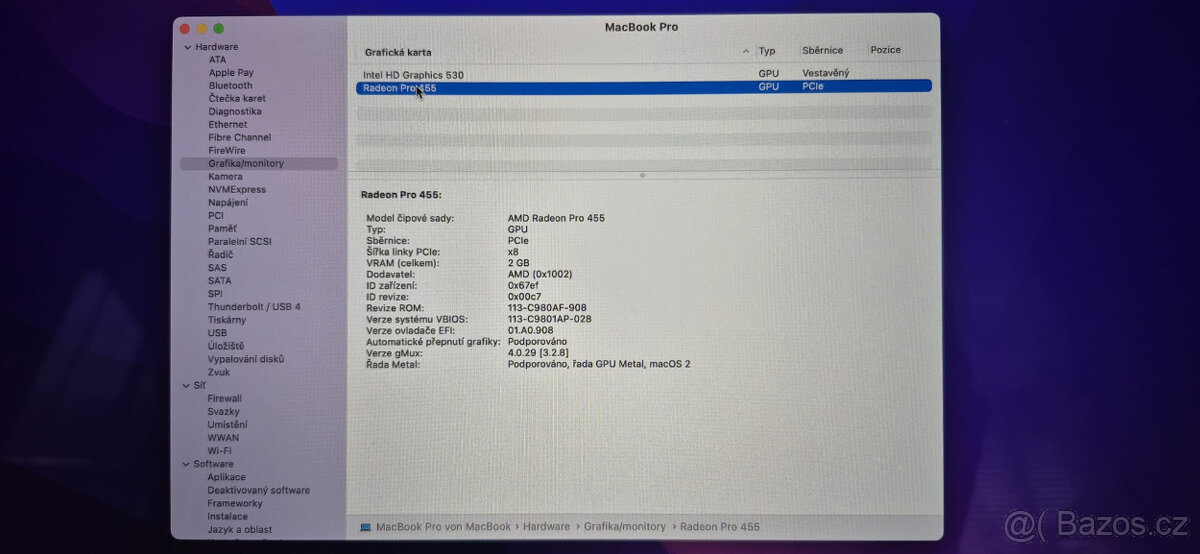Open Aplikace under Software

point(226,477)
